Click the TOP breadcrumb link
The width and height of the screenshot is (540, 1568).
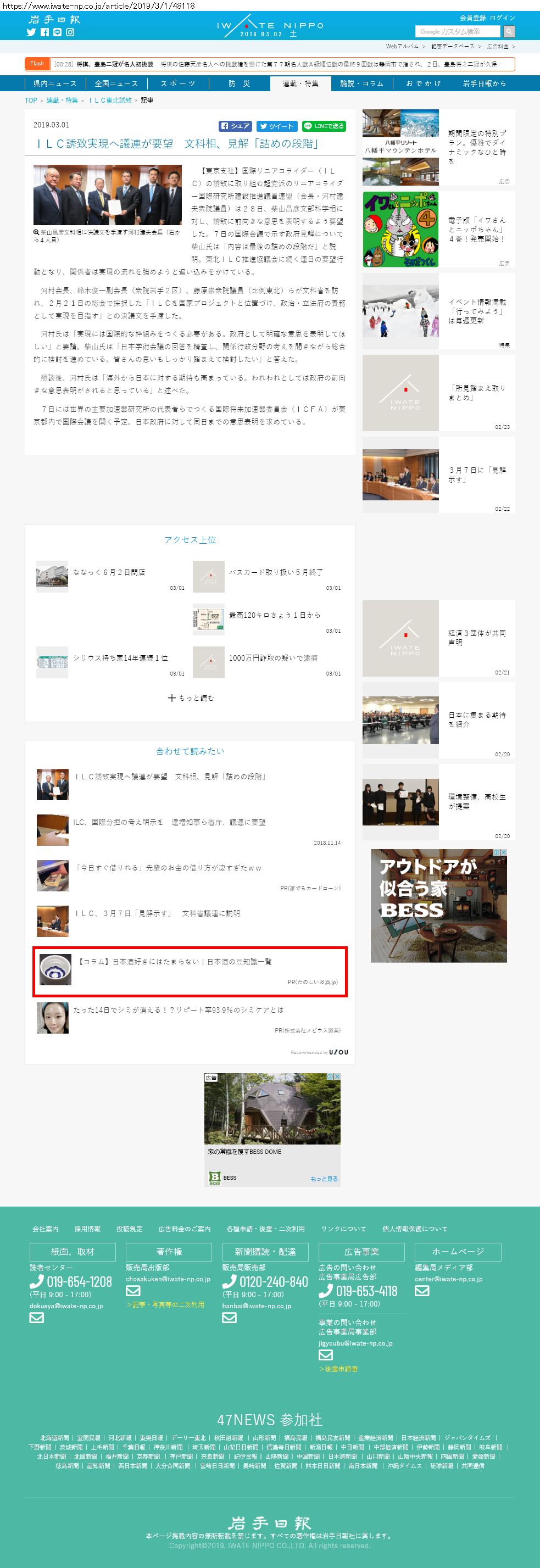[31, 101]
